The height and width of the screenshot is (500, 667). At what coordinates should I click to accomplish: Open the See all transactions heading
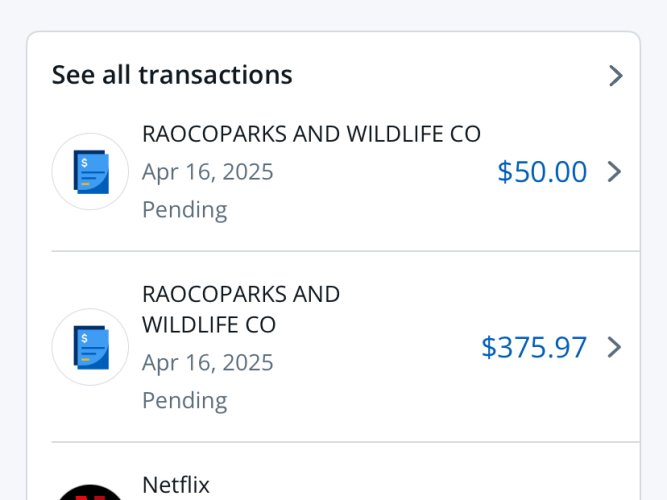click(x=172, y=75)
